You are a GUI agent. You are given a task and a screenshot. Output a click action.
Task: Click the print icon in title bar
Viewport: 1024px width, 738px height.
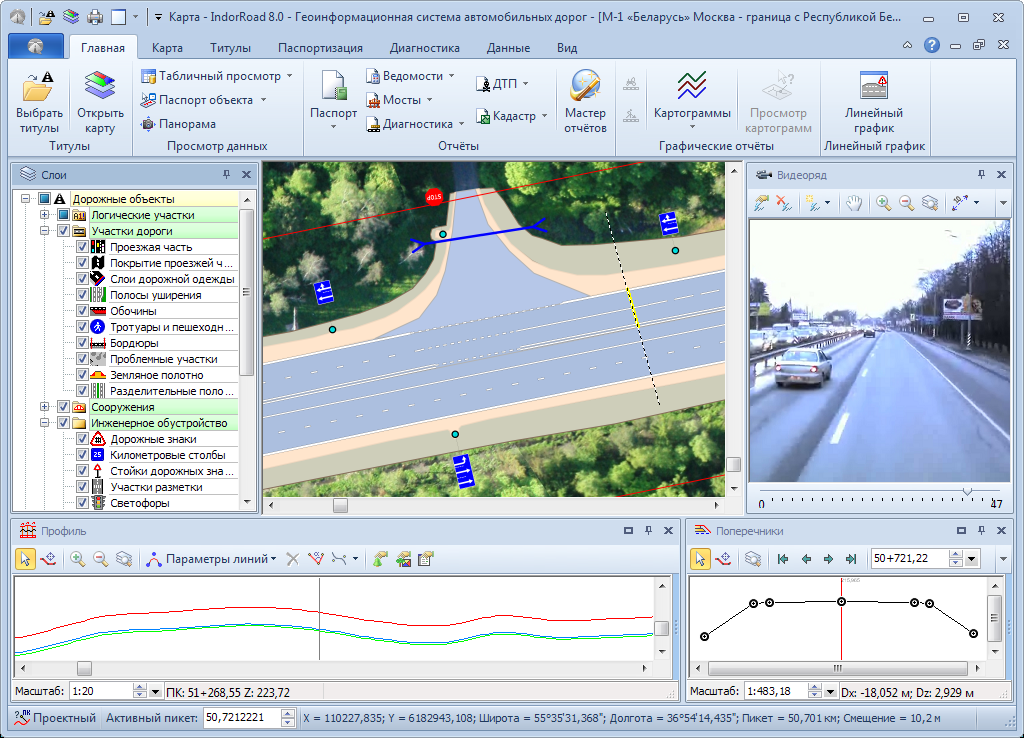pyautogui.click(x=95, y=17)
